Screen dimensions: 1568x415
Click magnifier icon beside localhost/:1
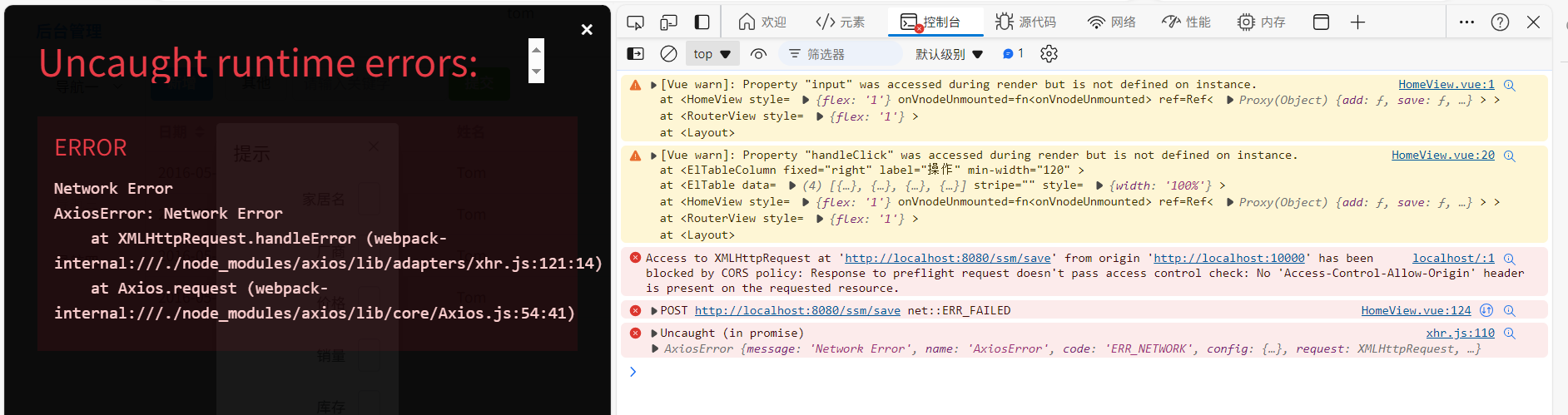coord(1509,259)
